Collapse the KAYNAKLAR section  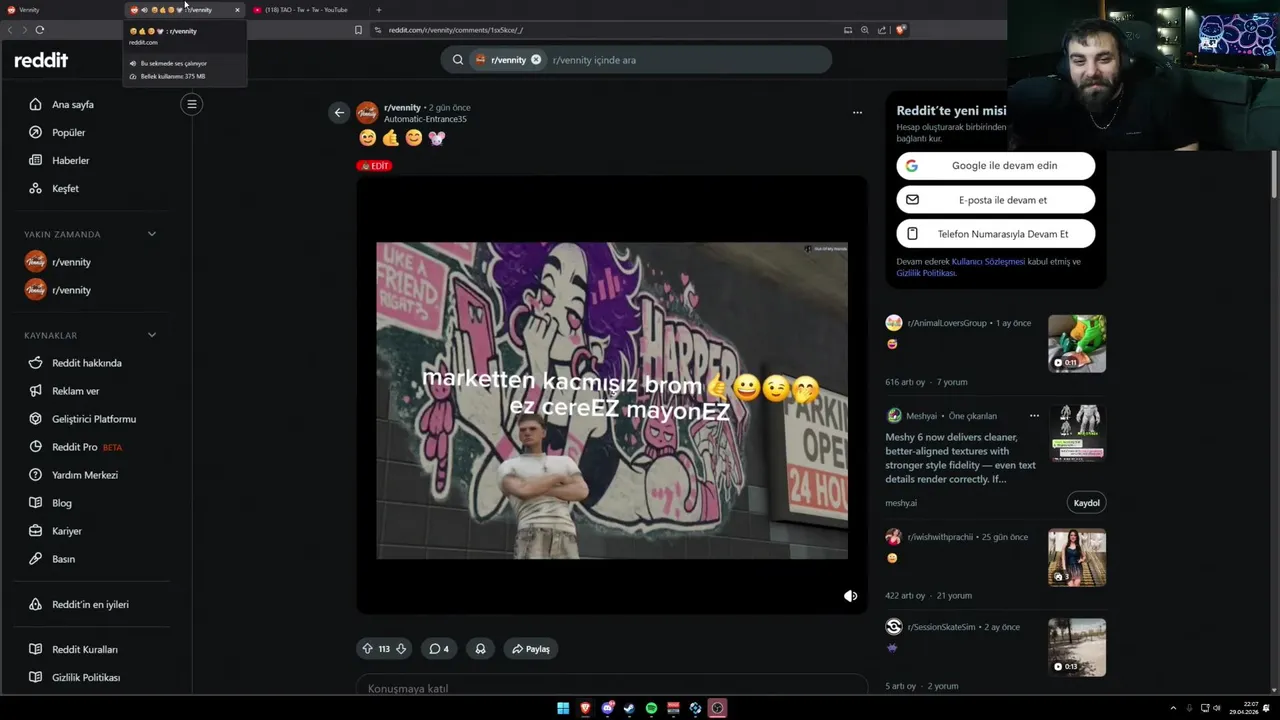152,335
